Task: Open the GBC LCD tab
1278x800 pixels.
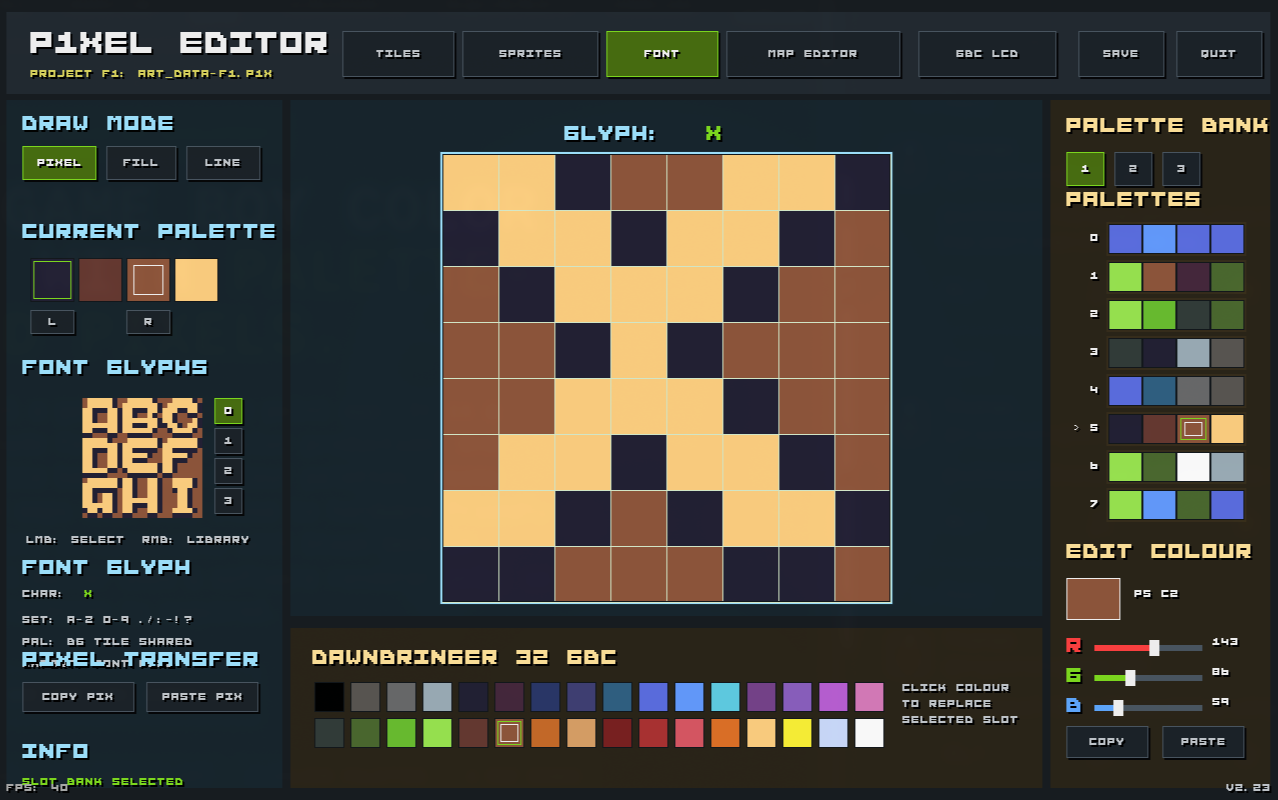Action: click(x=987, y=54)
